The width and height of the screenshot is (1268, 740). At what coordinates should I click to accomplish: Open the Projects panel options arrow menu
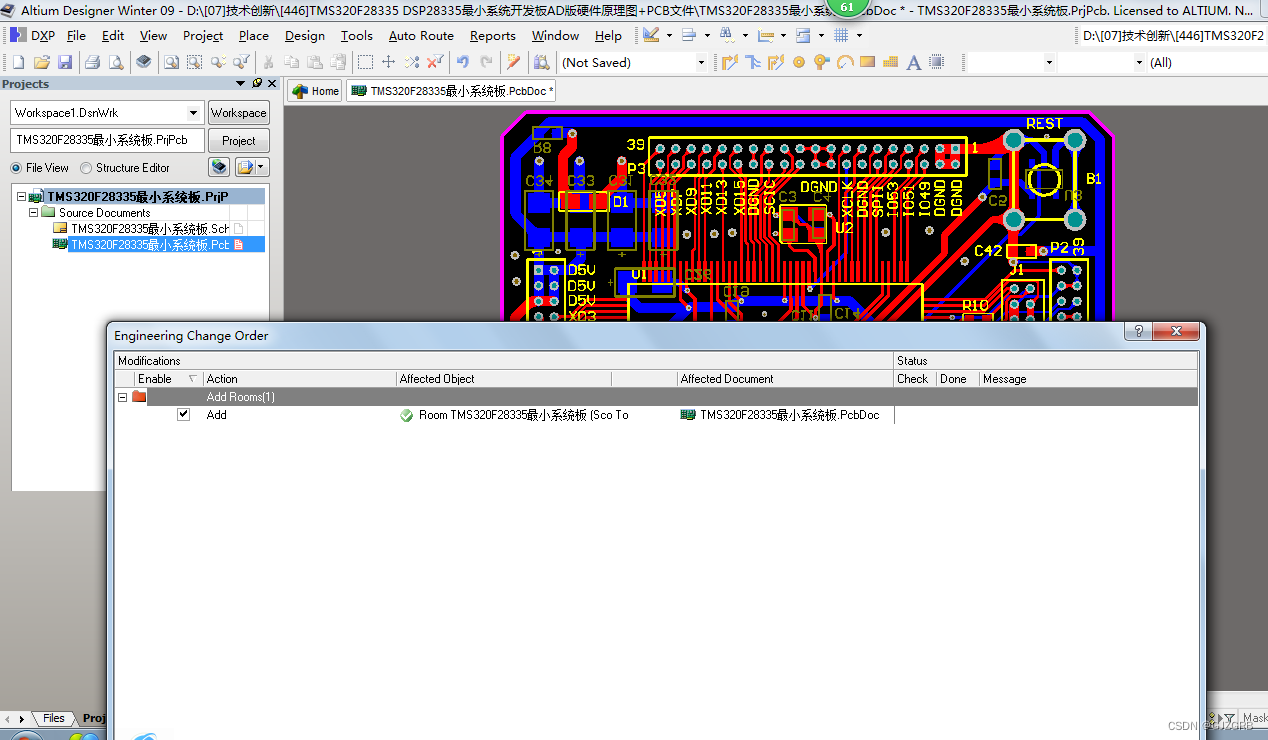click(x=240, y=84)
